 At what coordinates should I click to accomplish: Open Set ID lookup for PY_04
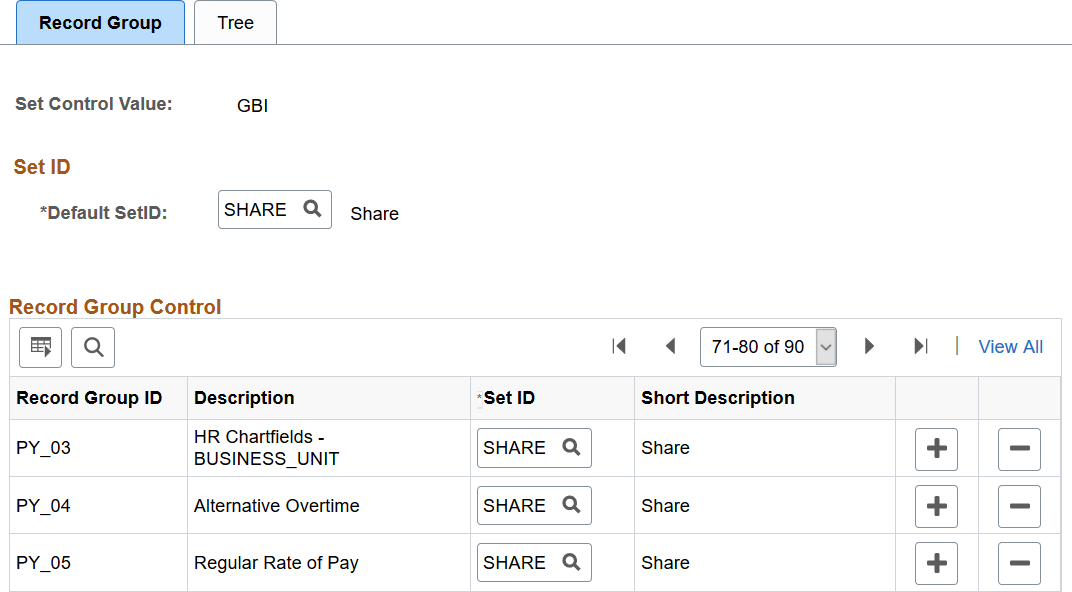(x=572, y=505)
